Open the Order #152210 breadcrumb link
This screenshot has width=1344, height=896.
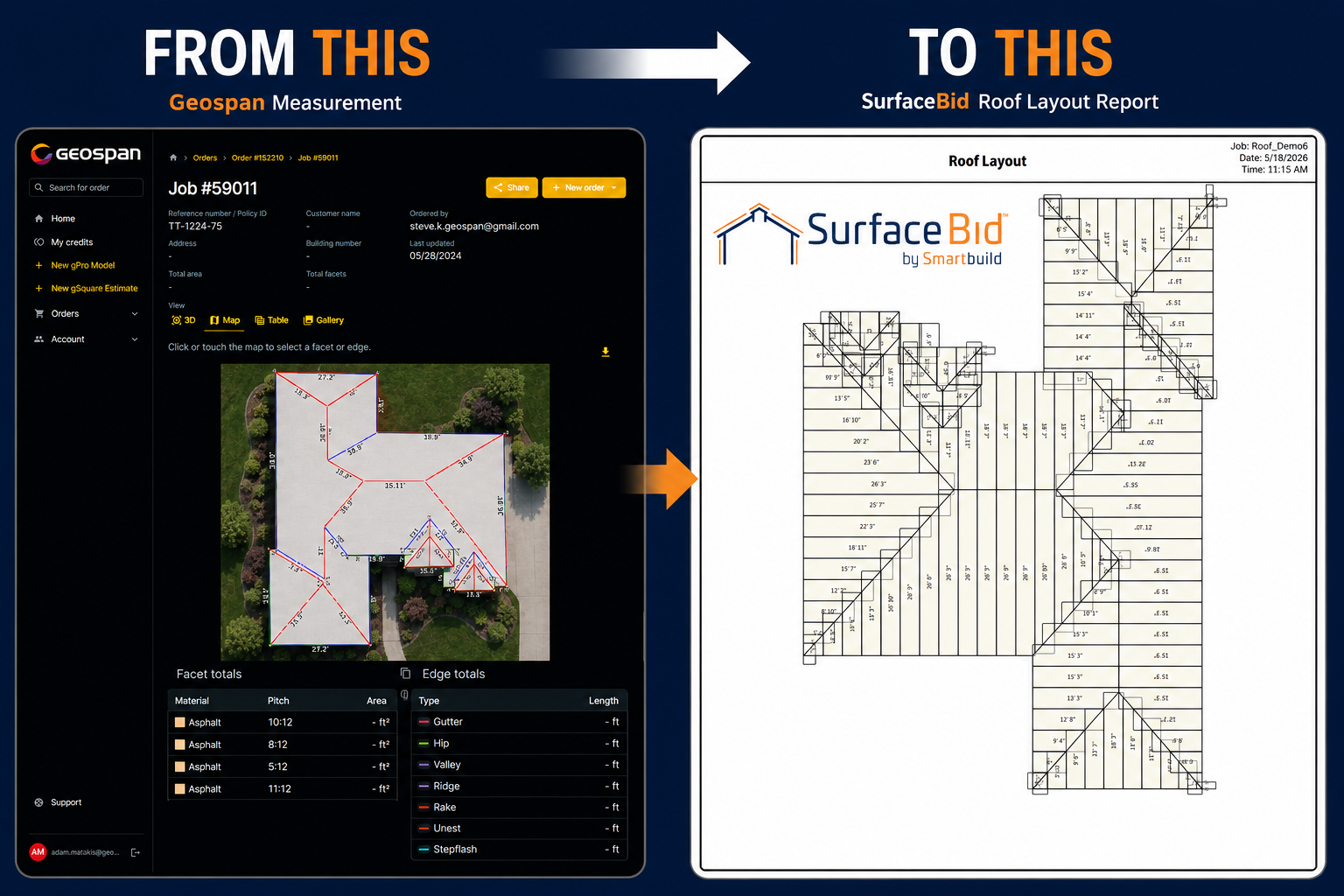tap(257, 158)
